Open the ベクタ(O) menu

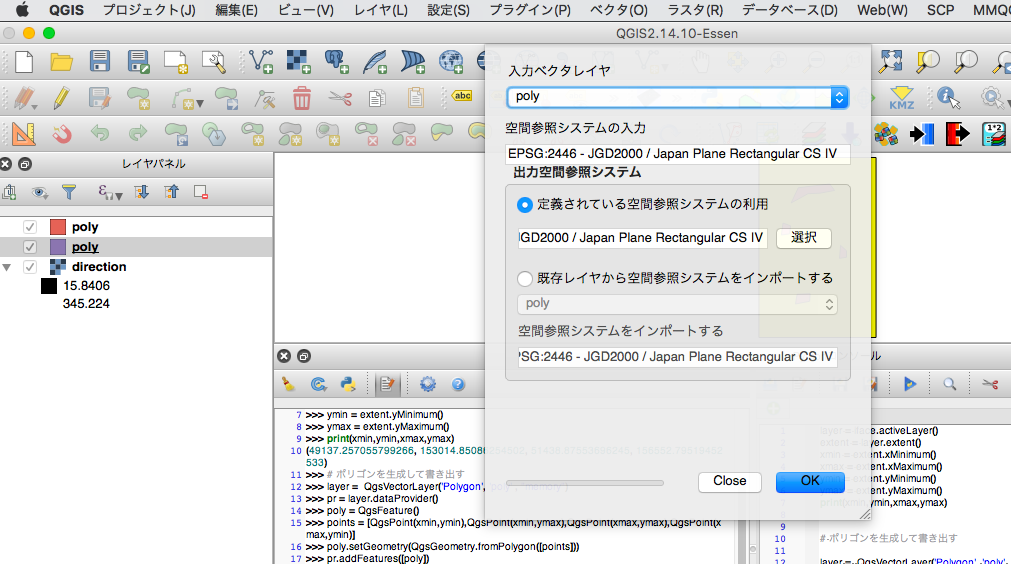coord(618,10)
